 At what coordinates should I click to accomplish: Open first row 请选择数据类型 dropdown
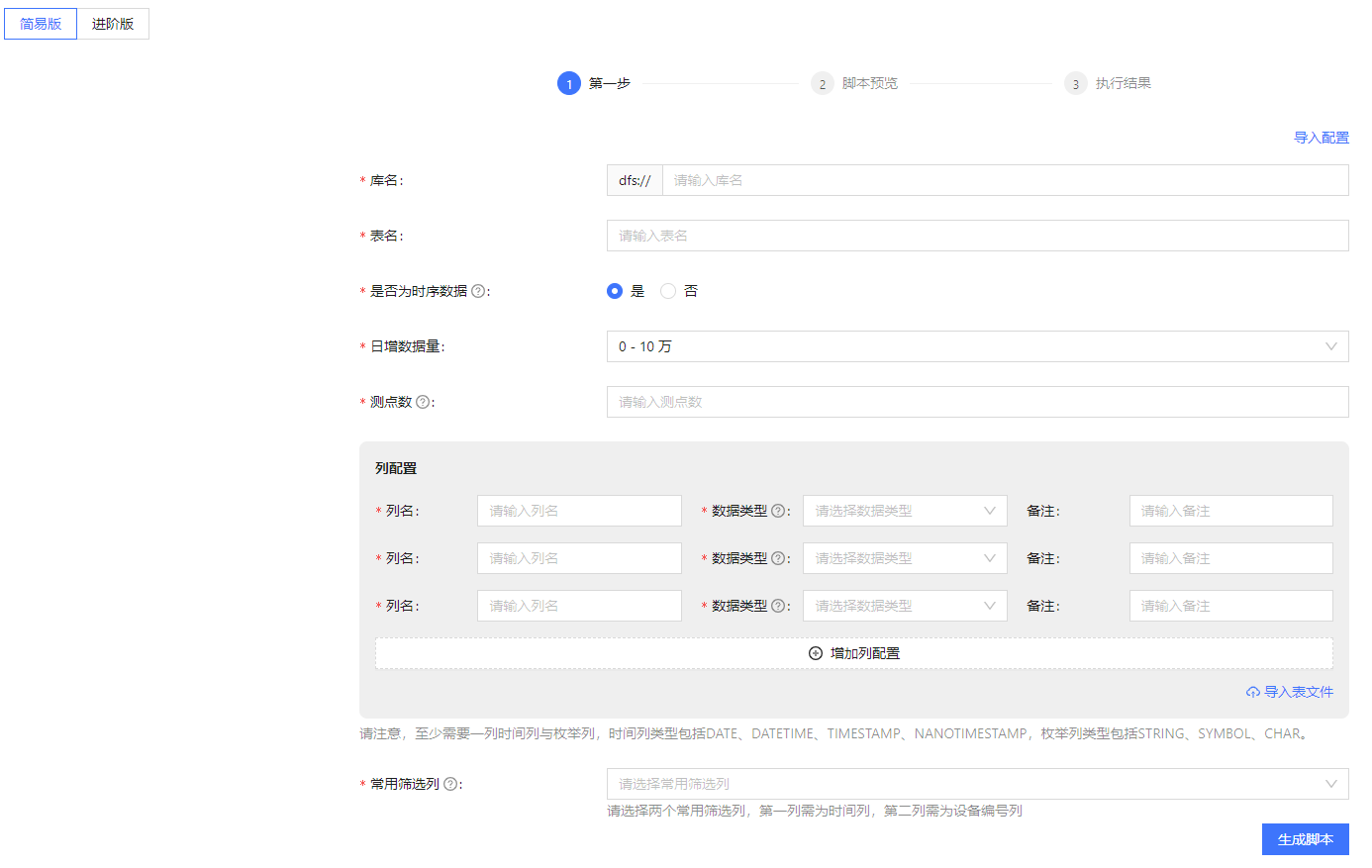pos(905,511)
